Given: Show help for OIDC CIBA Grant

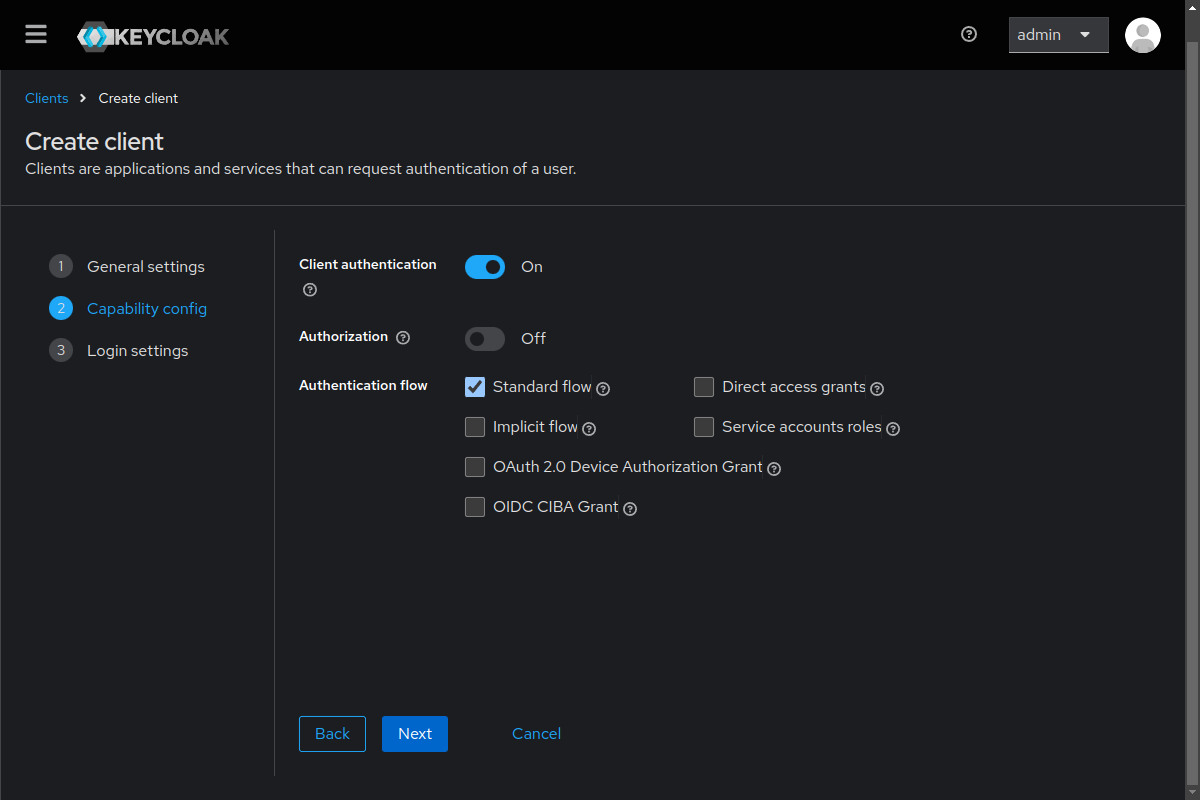Looking at the screenshot, I should (630, 508).
